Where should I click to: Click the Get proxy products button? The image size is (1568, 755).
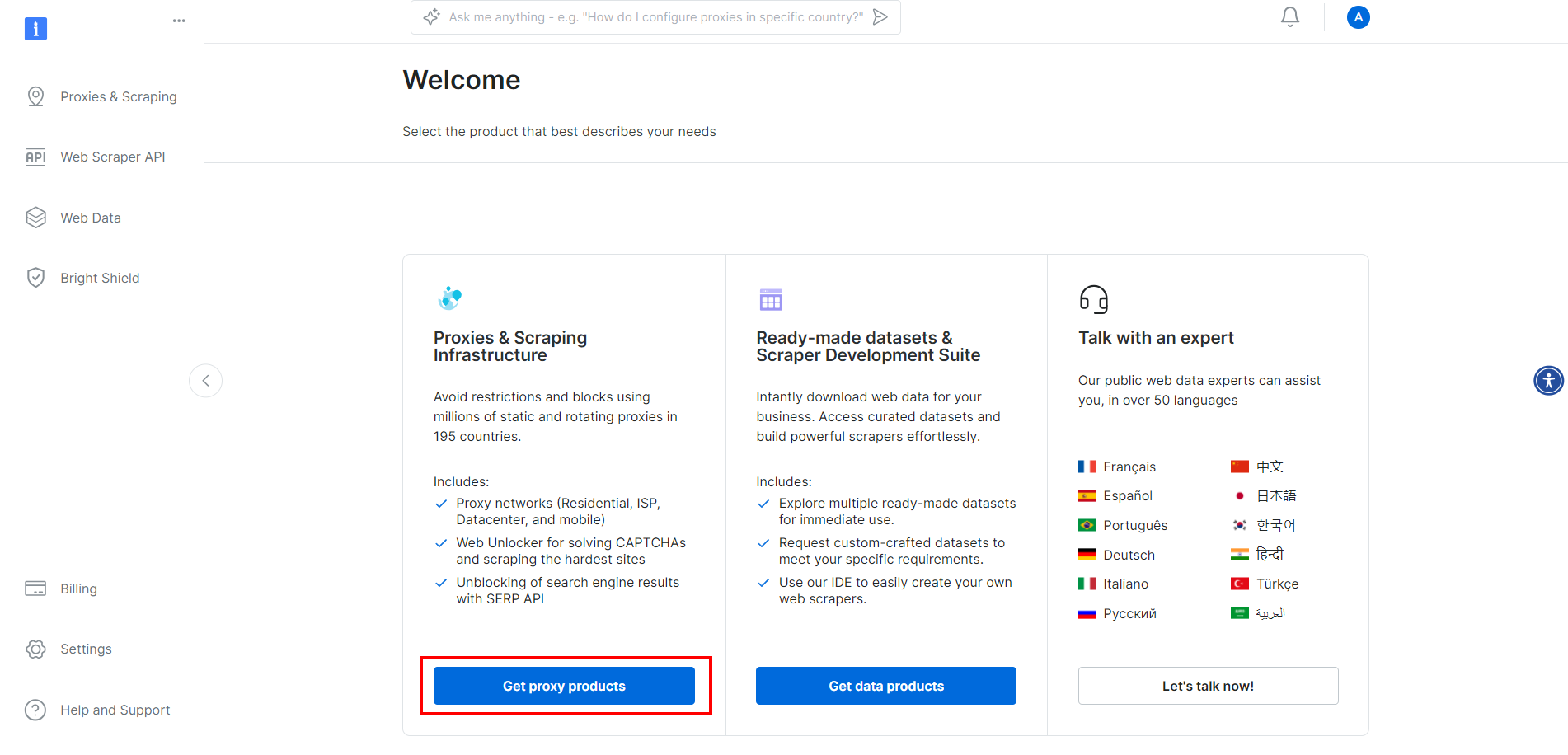(564, 685)
